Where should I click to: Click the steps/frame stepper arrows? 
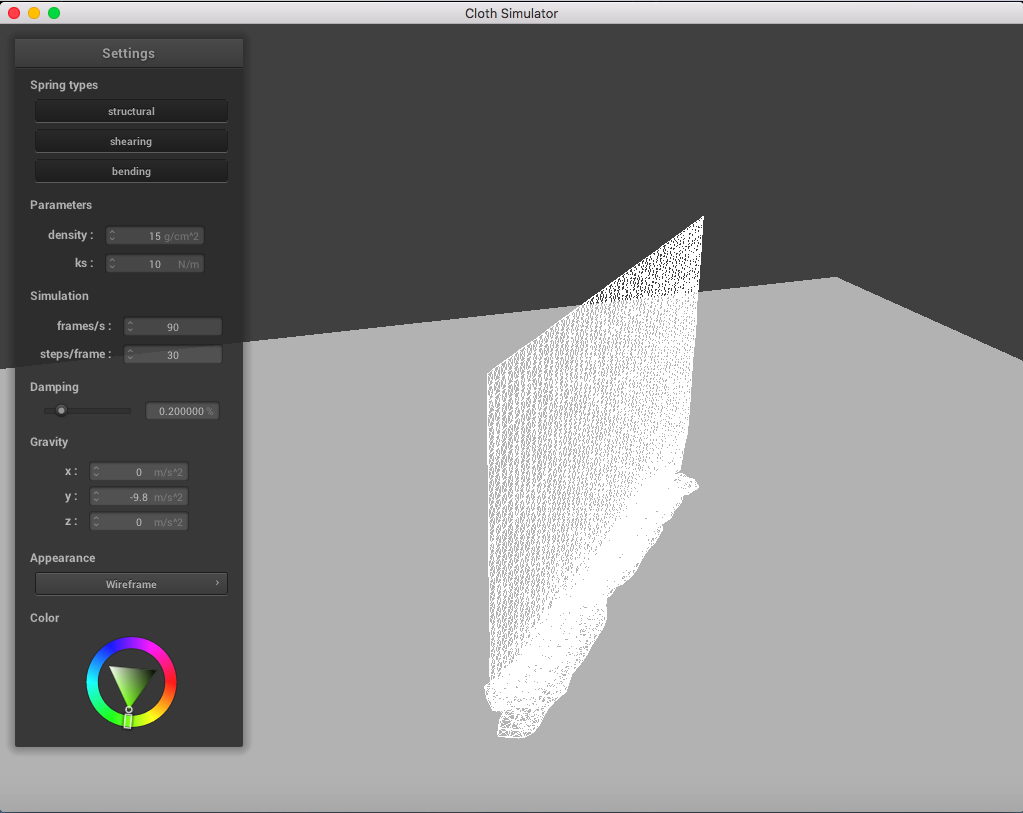pos(130,354)
